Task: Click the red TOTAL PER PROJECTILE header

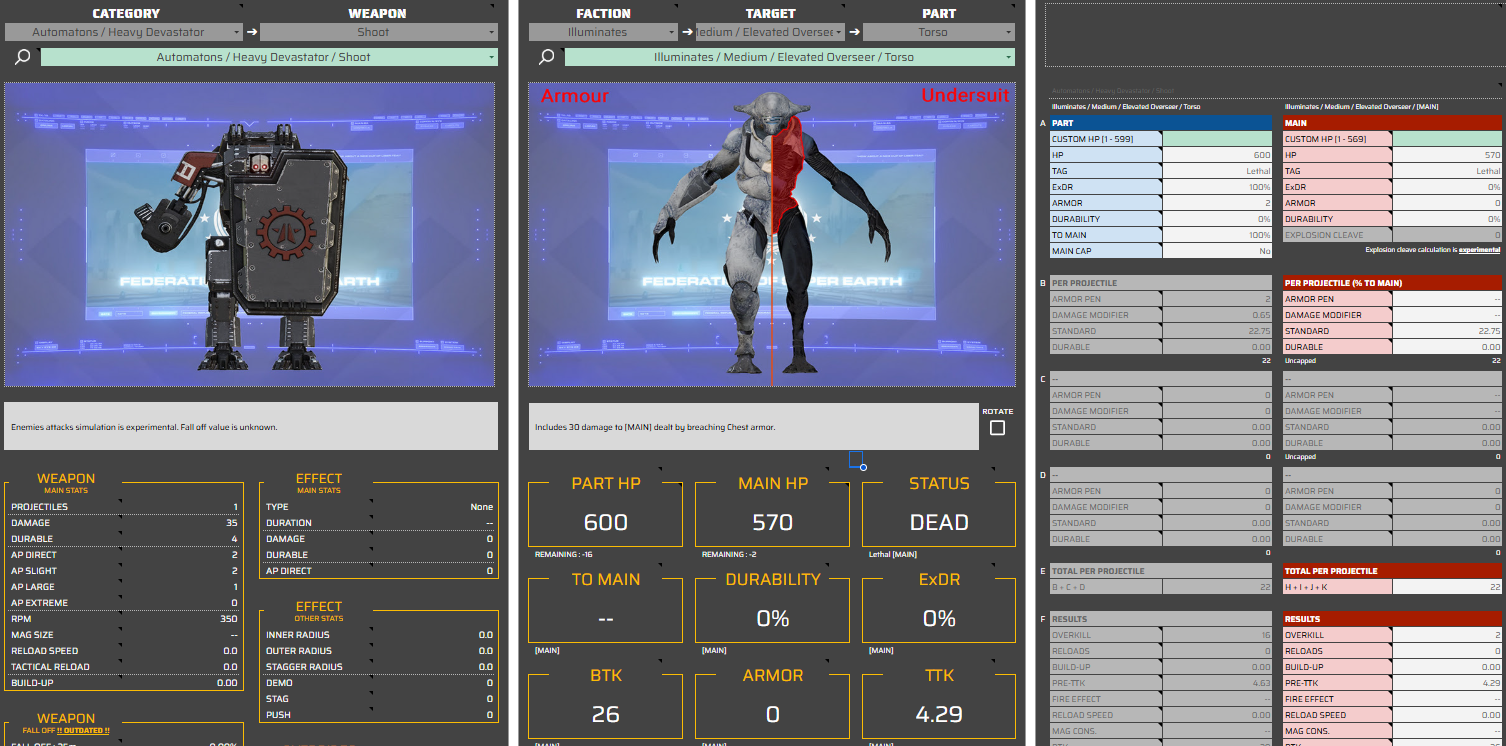Action: 1392,571
